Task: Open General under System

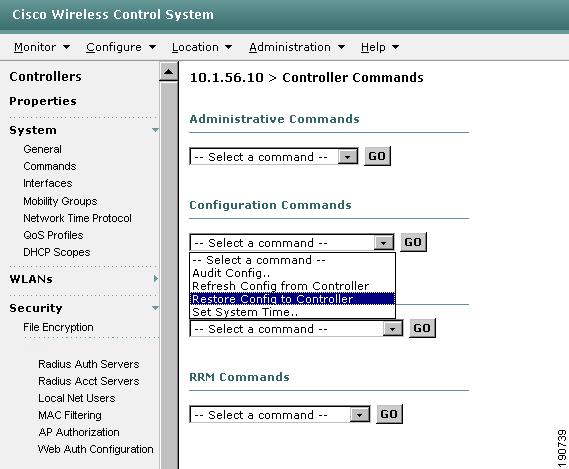Action: point(42,149)
